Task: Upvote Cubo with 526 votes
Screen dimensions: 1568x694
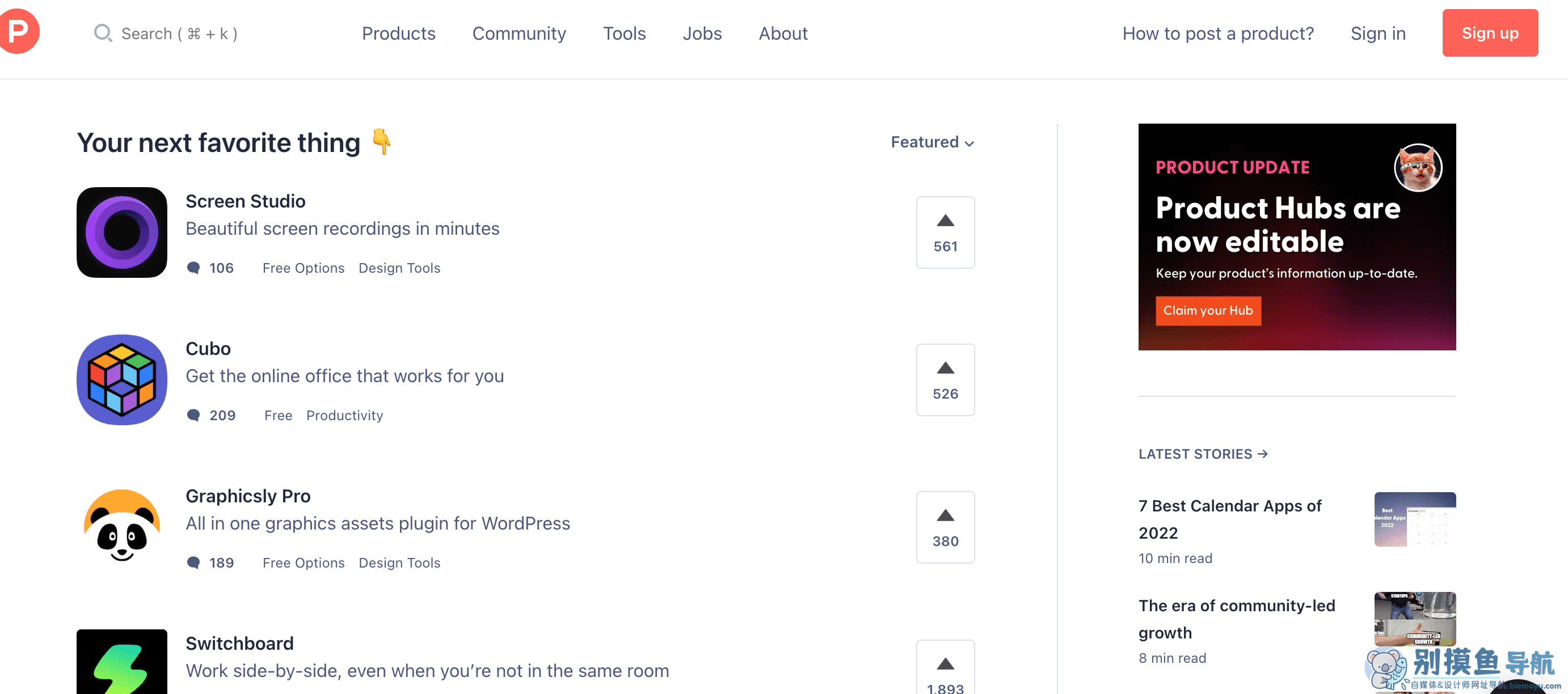Action: (945, 379)
